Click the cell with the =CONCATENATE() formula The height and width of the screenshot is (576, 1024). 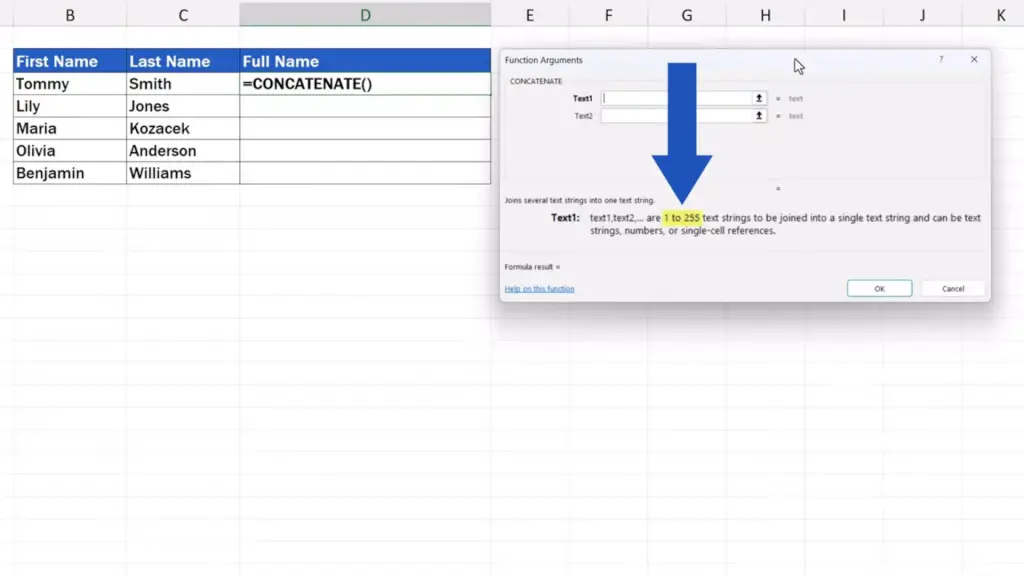[365, 84]
